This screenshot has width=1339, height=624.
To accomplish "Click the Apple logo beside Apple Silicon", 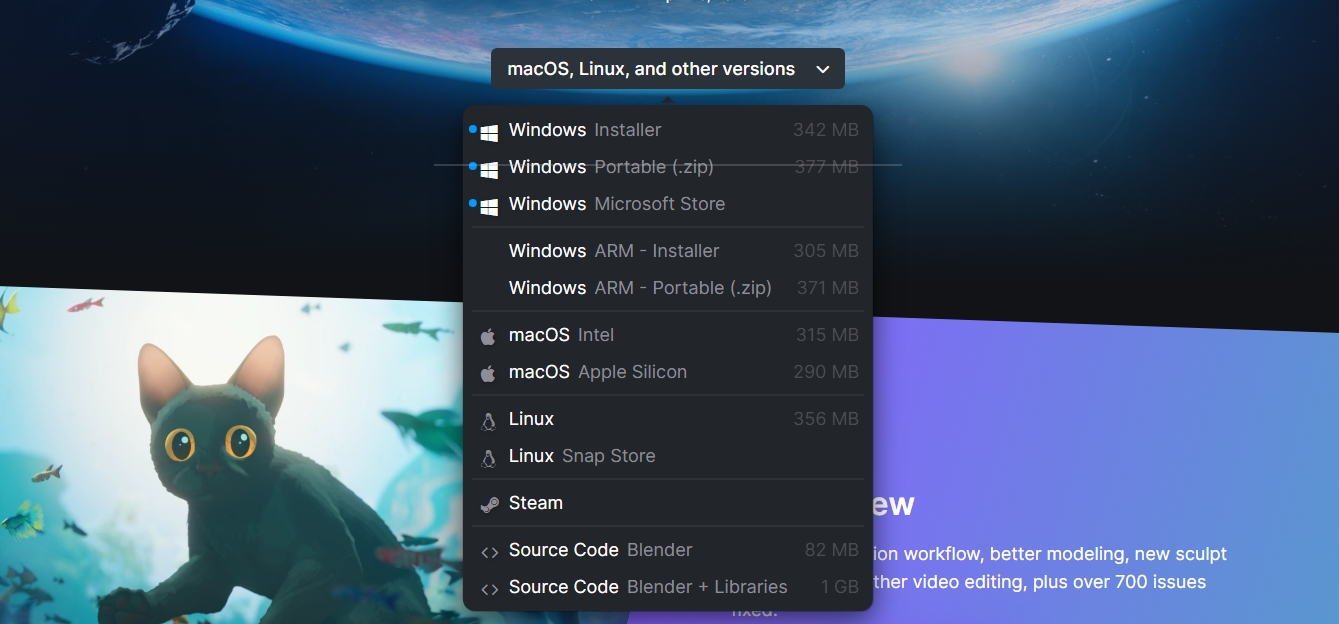I will coord(488,373).
